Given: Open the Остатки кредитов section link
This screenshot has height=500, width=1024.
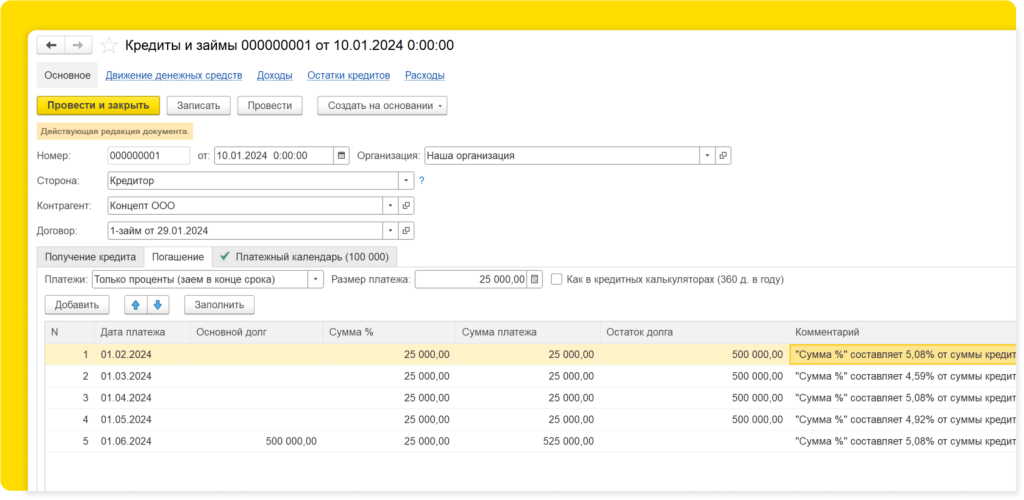Looking at the screenshot, I should [349, 75].
